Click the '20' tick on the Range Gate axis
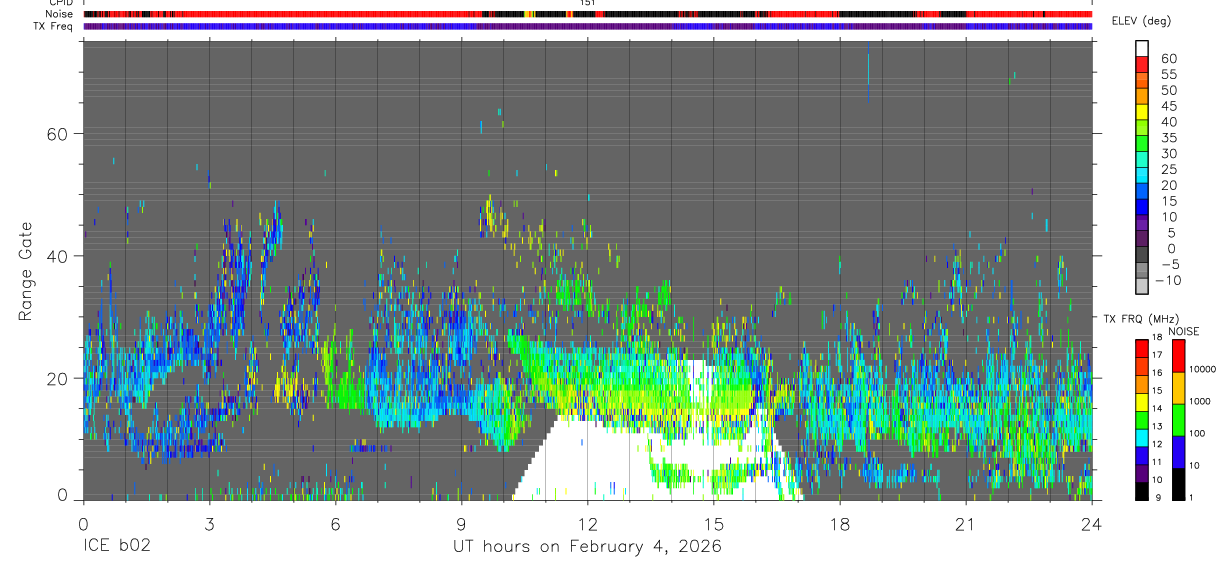Screen dimensions: 1228x567 56,378
